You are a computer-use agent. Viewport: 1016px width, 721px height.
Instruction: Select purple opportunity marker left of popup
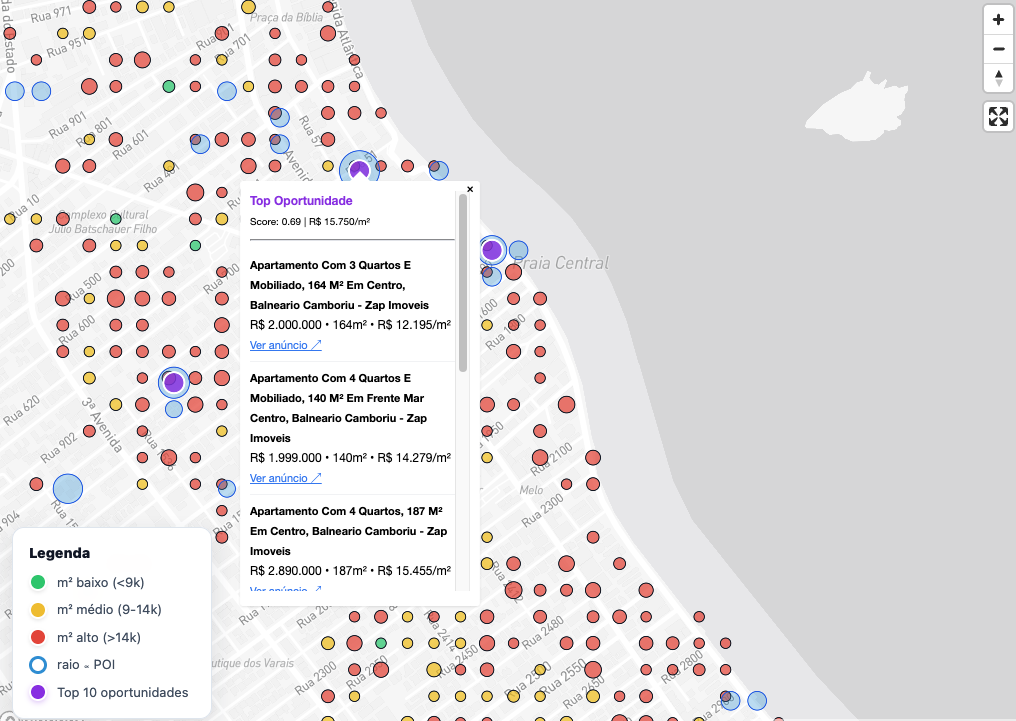click(x=173, y=381)
